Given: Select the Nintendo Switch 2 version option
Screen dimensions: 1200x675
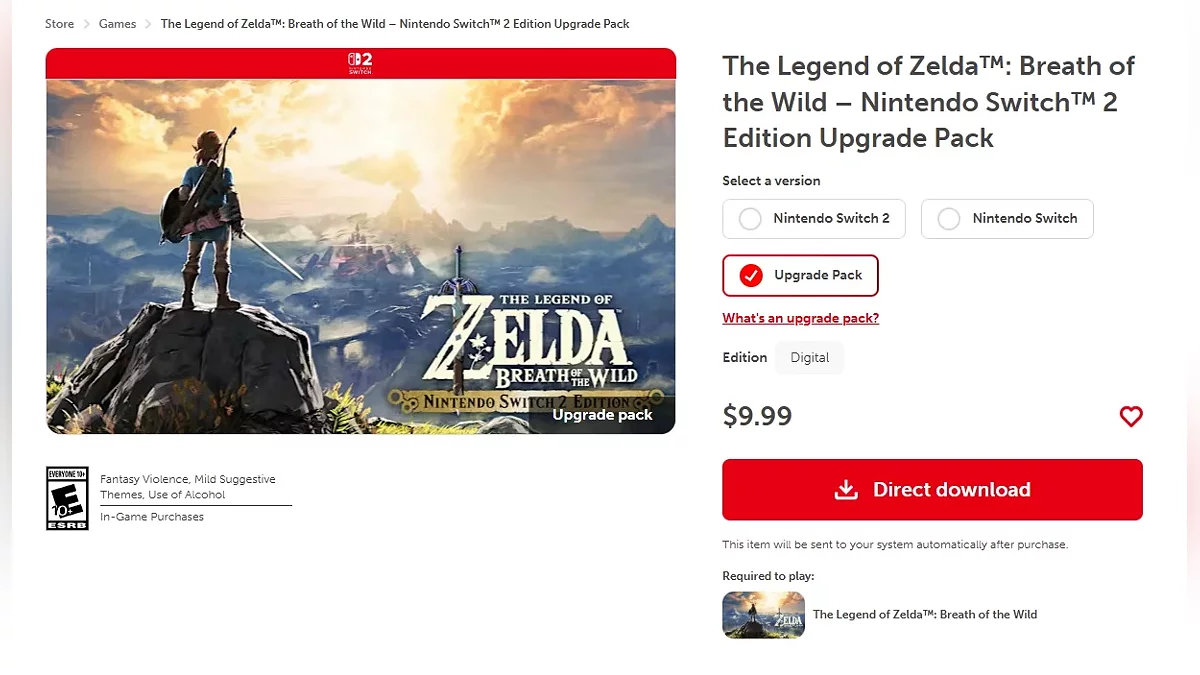Looking at the screenshot, I should coord(813,218).
